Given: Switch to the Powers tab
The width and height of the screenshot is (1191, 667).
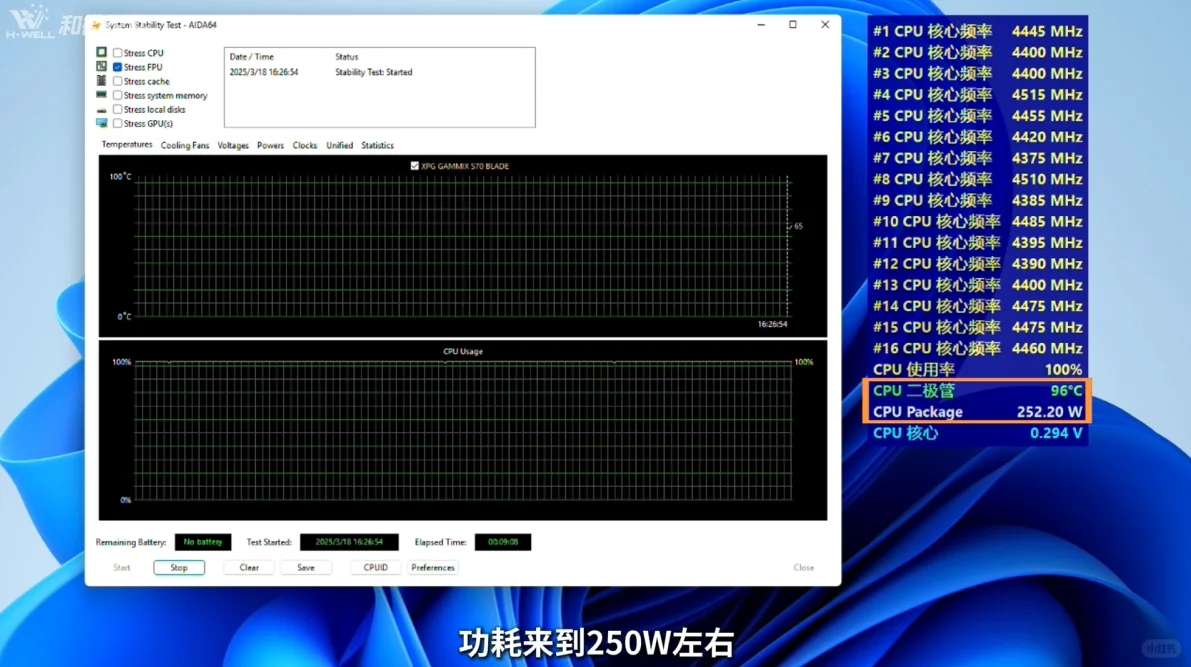Looking at the screenshot, I should pos(270,145).
